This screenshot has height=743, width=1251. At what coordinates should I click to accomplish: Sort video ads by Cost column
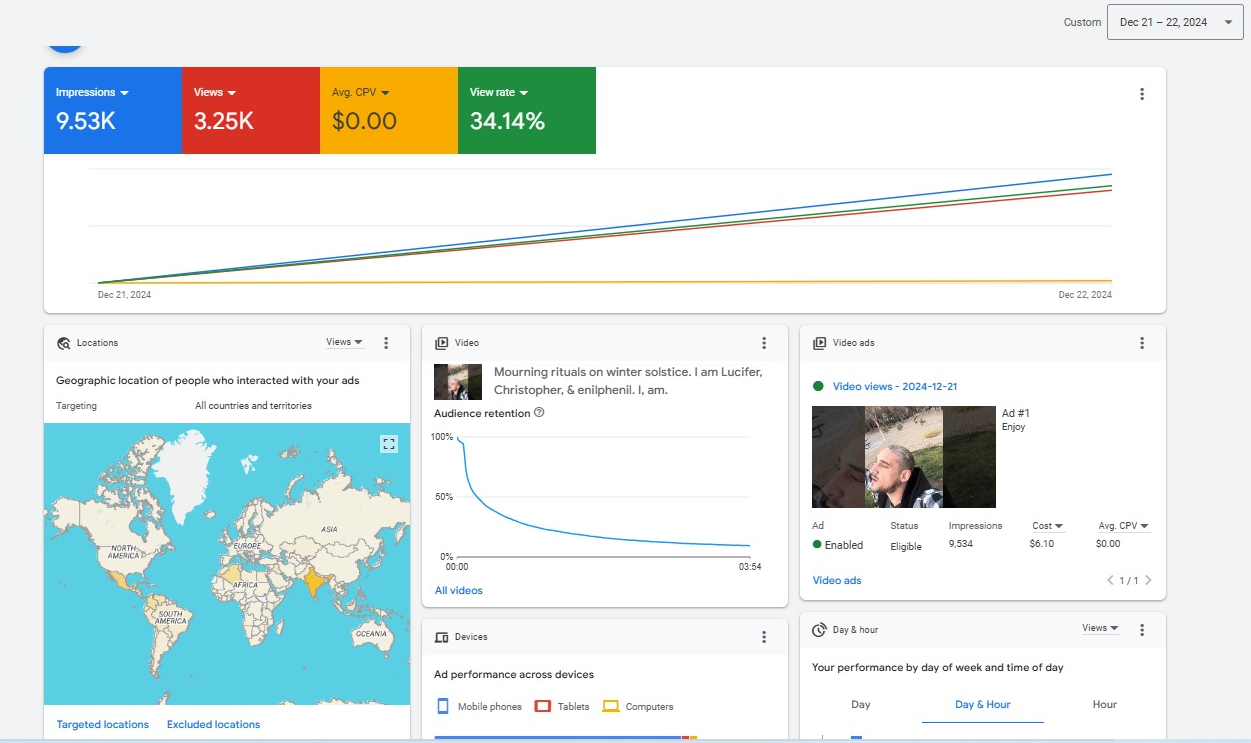(1047, 526)
